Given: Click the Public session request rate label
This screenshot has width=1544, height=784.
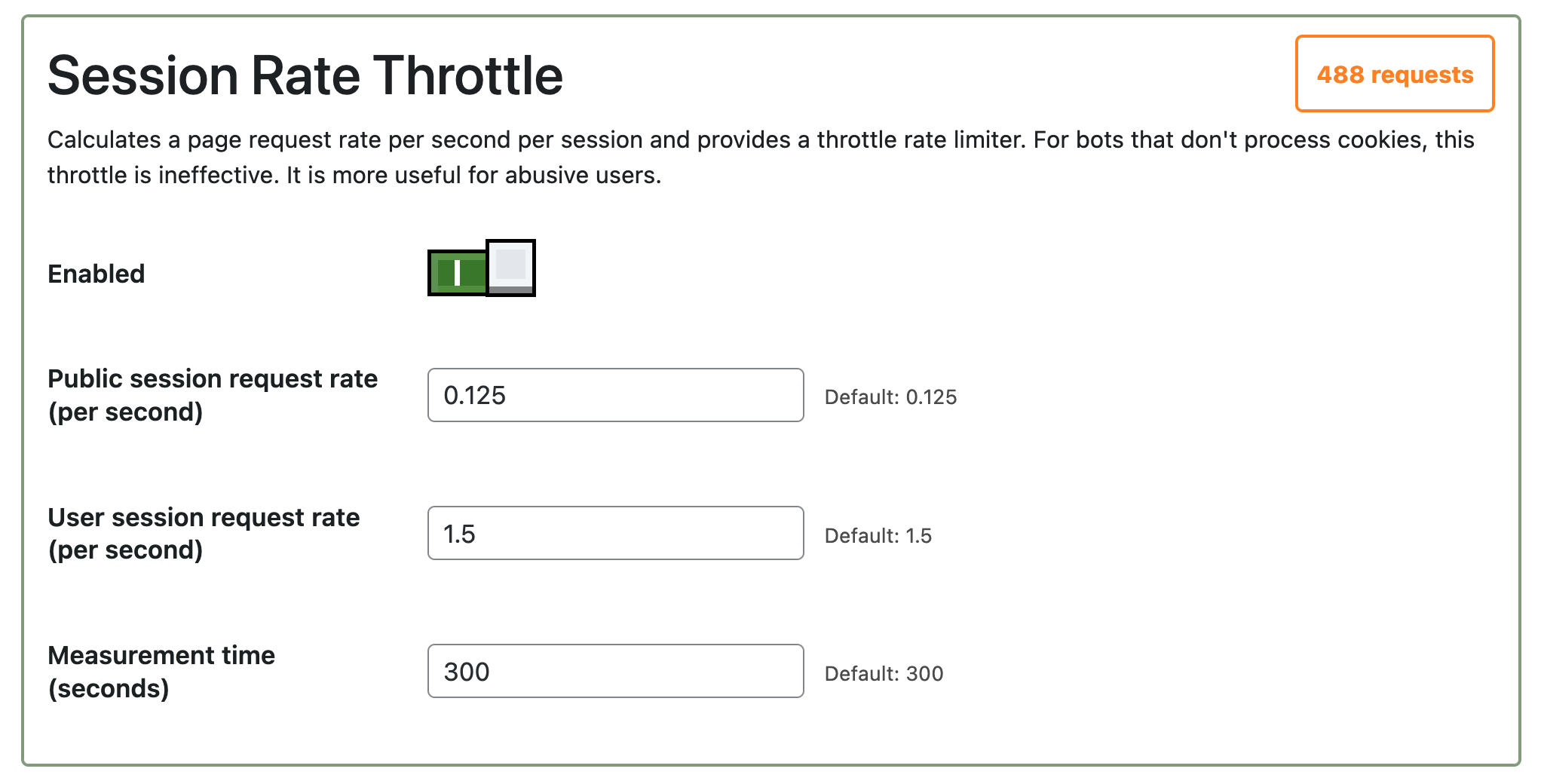Looking at the screenshot, I should pyautogui.click(x=212, y=378).
